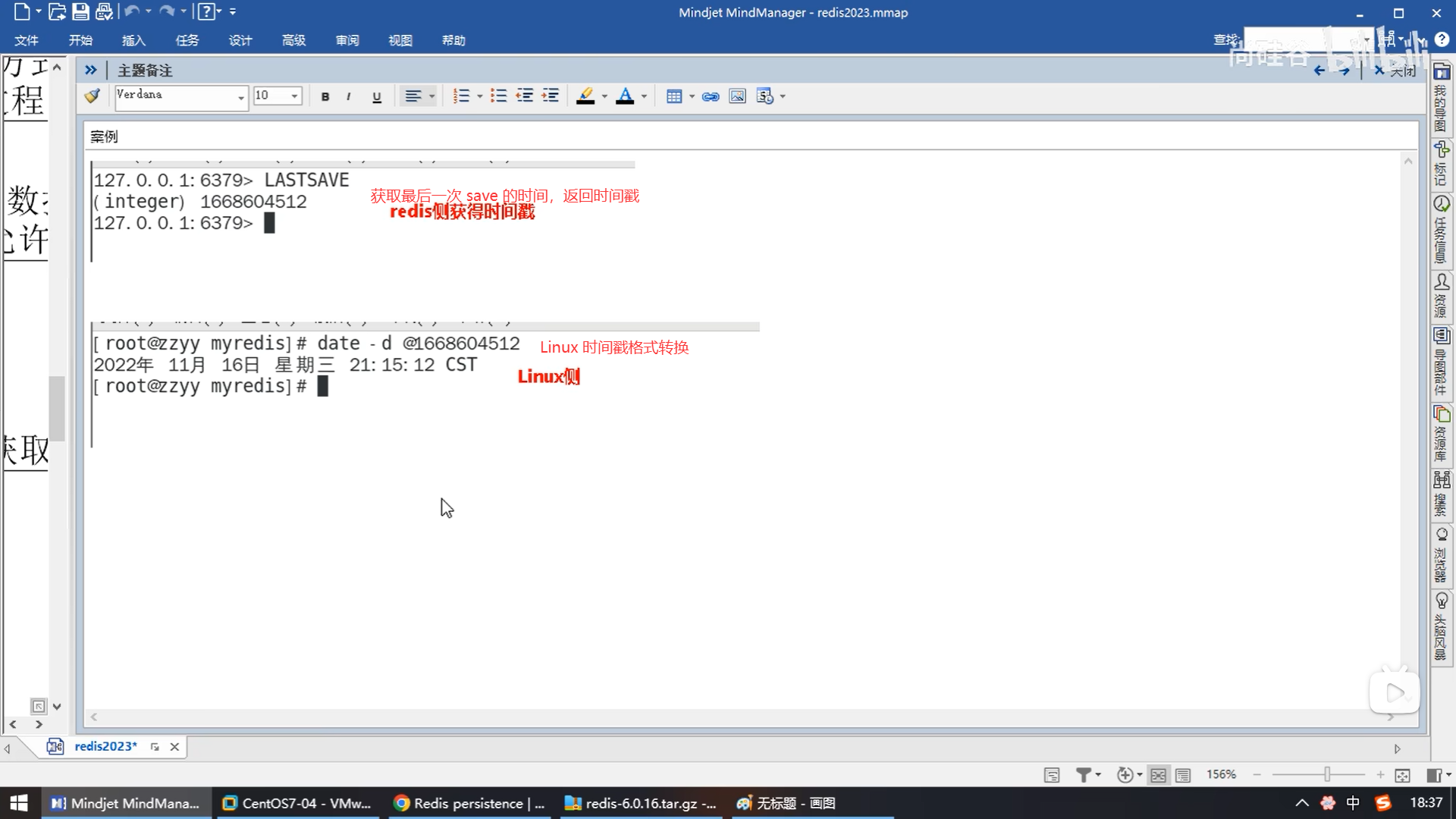1456x819 pixels.
Task: Open the Verdana font dropdown
Action: click(241, 97)
